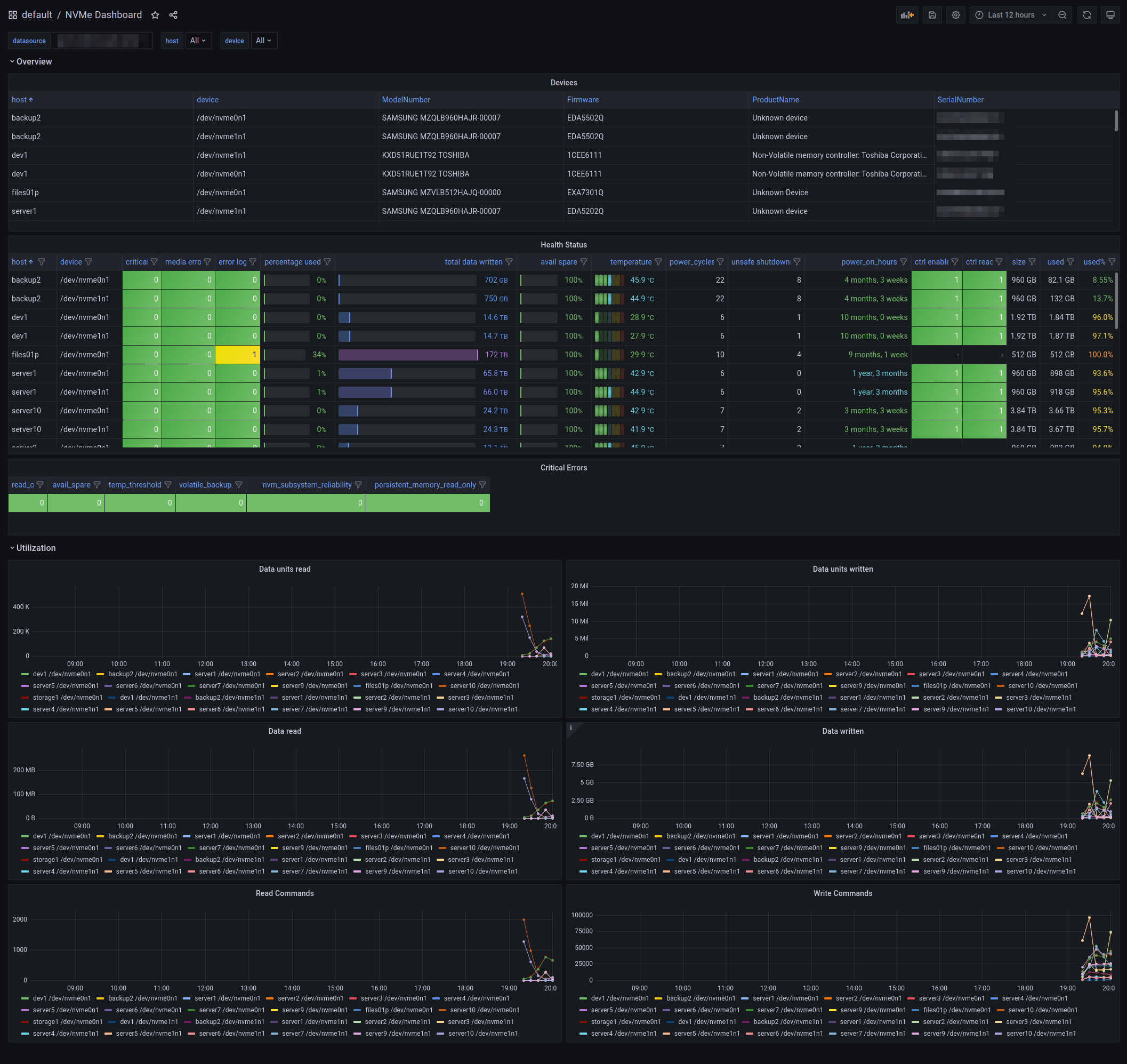Toggle dev1 /dev/nvme0n1 series in Data units read
1127x1064 pixels.
coord(62,674)
